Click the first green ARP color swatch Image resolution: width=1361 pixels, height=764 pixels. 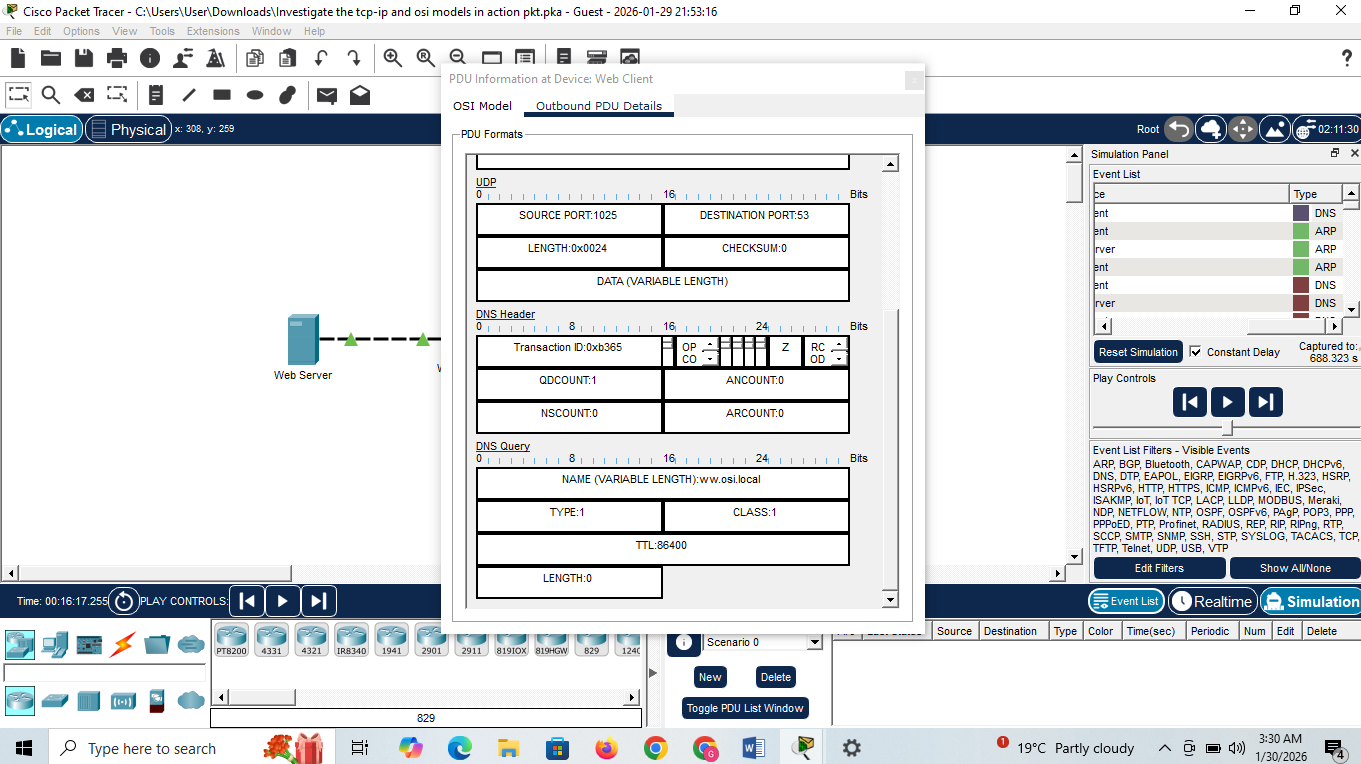pos(1301,231)
